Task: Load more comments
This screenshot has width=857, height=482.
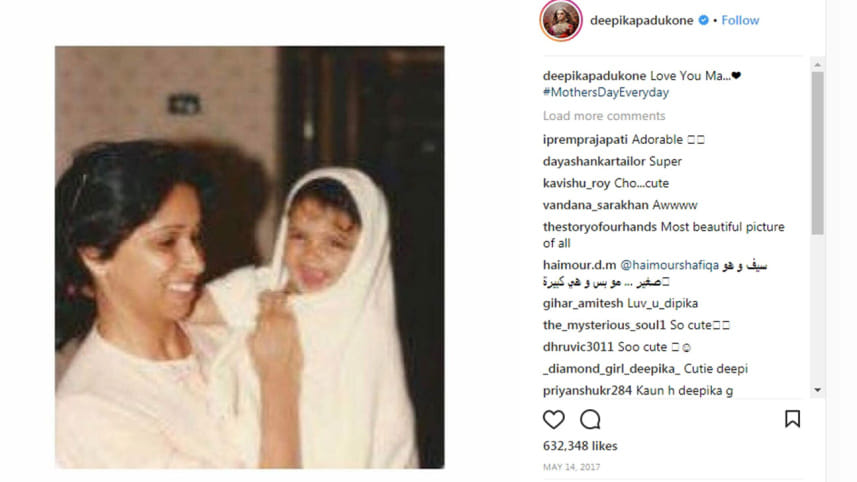Action: [604, 116]
